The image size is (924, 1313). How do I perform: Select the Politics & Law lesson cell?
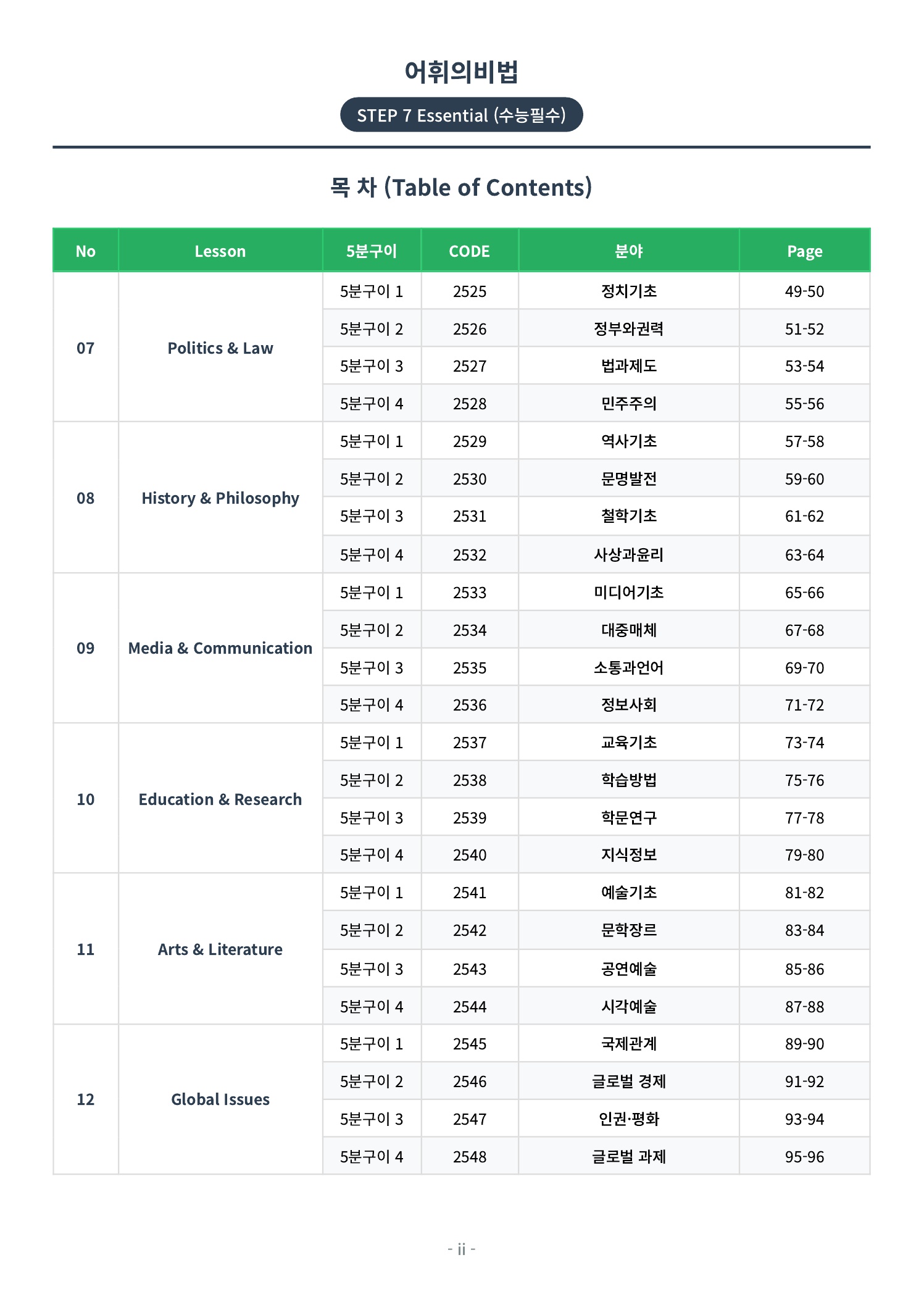point(220,348)
